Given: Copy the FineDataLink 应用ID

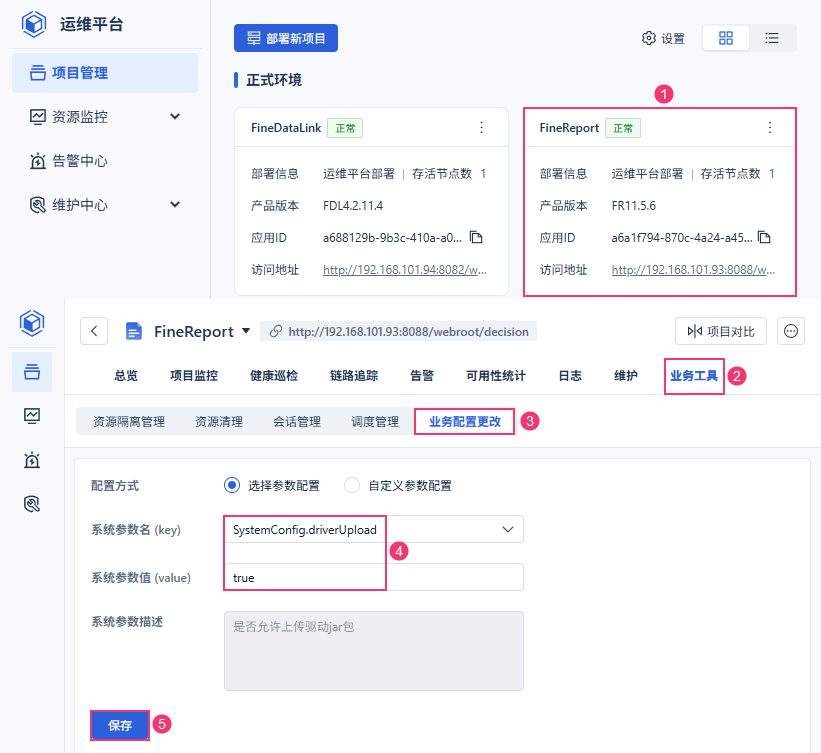Looking at the screenshot, I should click(475, 237).
